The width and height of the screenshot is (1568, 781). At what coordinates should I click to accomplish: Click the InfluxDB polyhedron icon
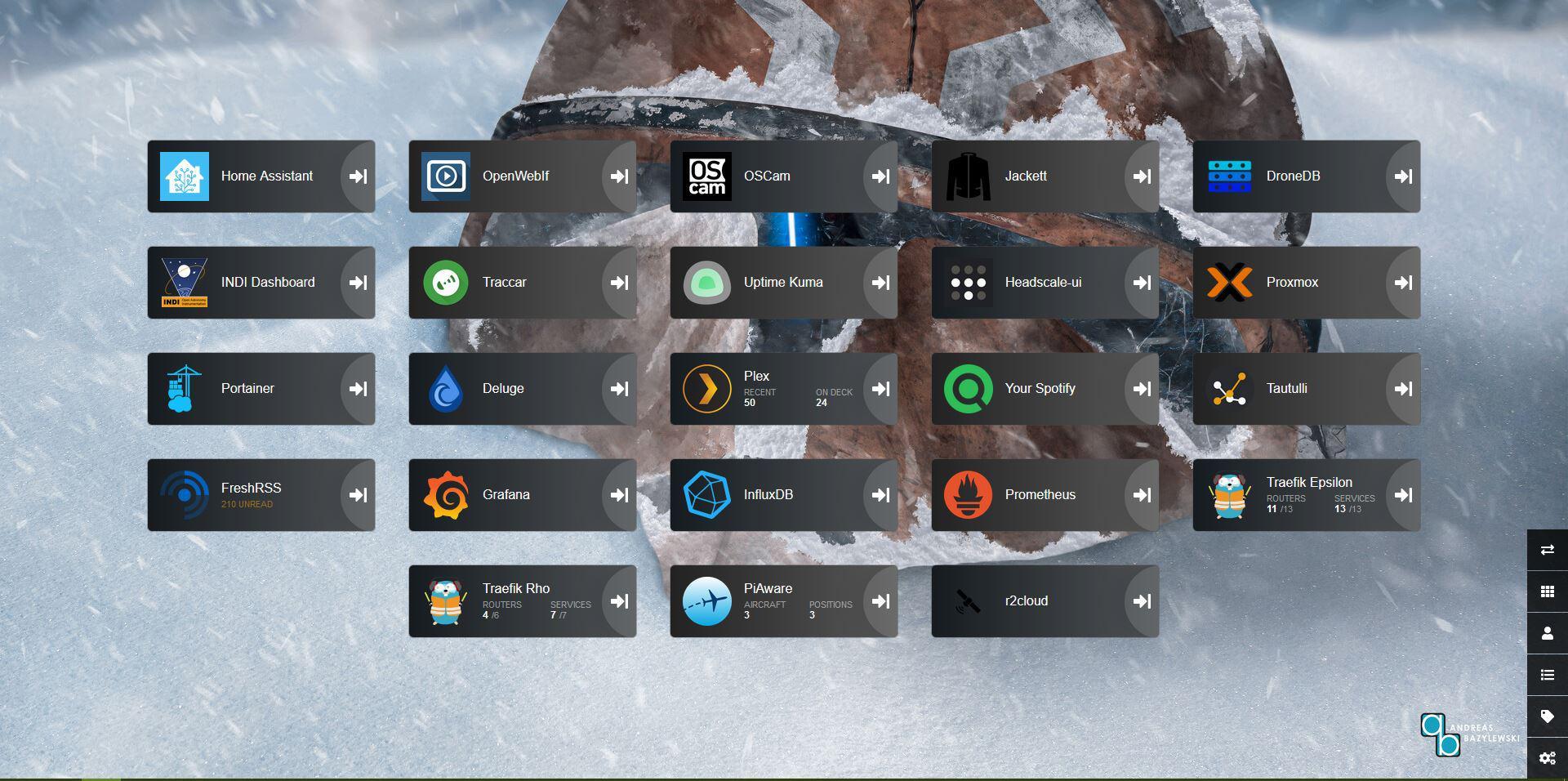click(x=706, y=495)
